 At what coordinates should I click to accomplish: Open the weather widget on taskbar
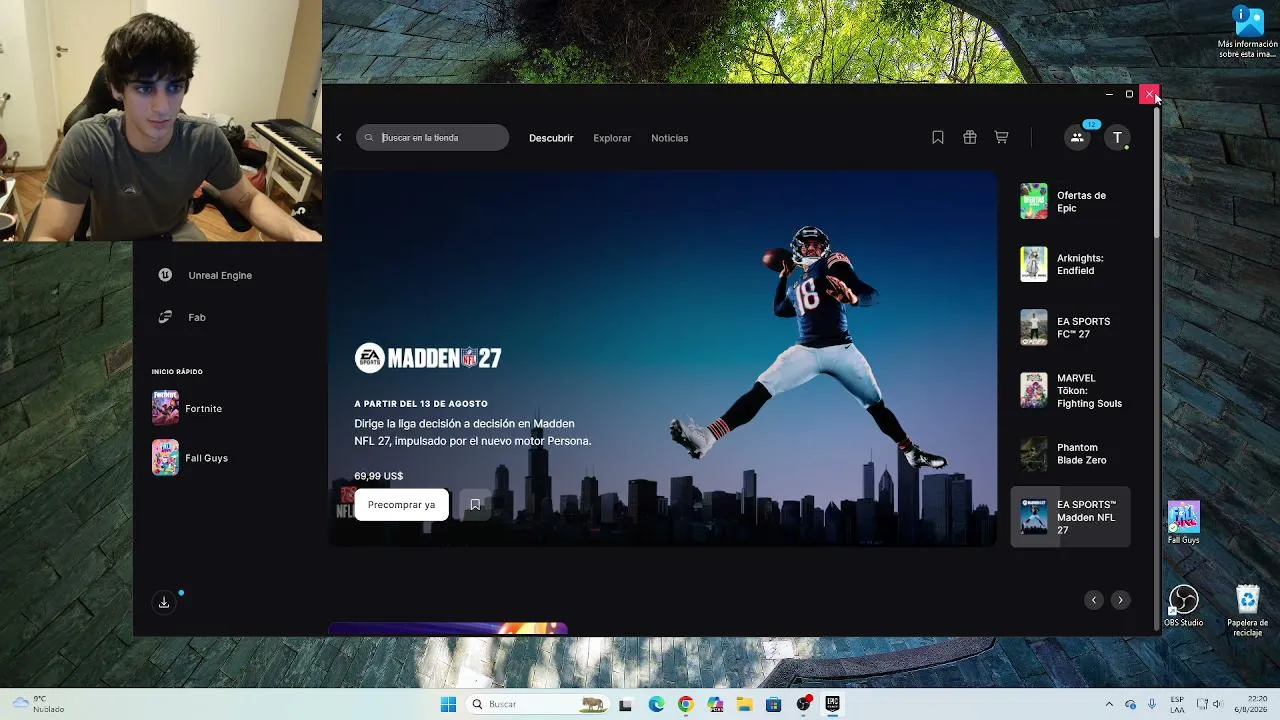40,704
